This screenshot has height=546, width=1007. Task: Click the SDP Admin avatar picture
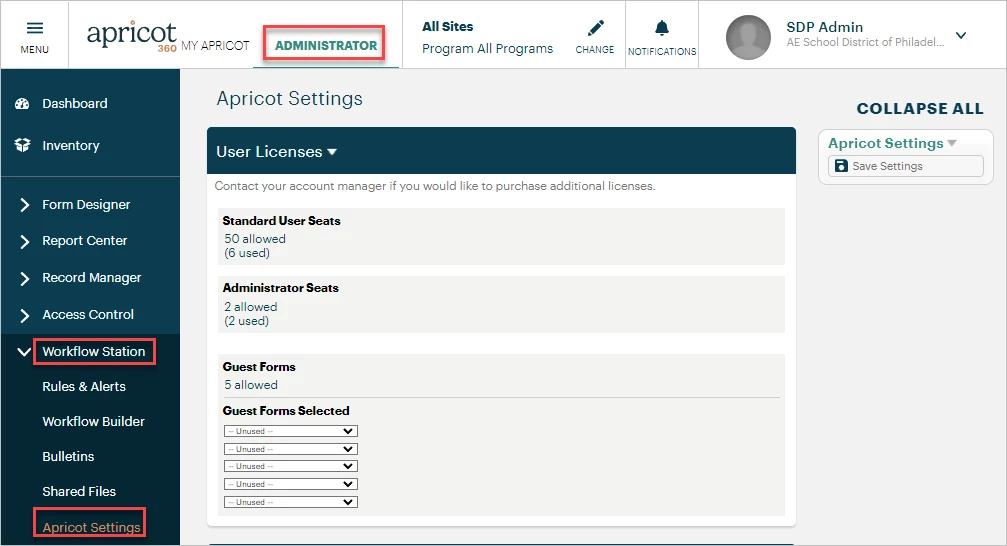pos(748,37)
